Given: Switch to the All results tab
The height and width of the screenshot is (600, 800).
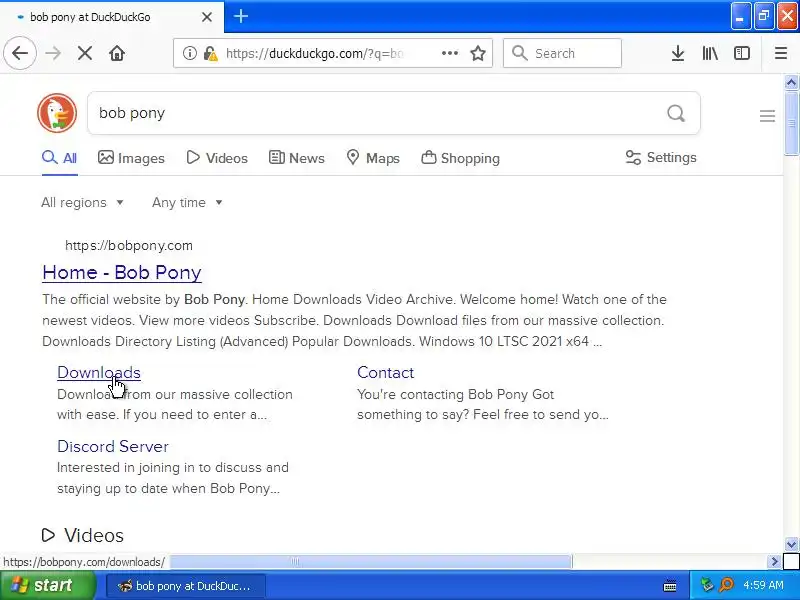Looking at the screenshot, I should [x=60, y=158].
